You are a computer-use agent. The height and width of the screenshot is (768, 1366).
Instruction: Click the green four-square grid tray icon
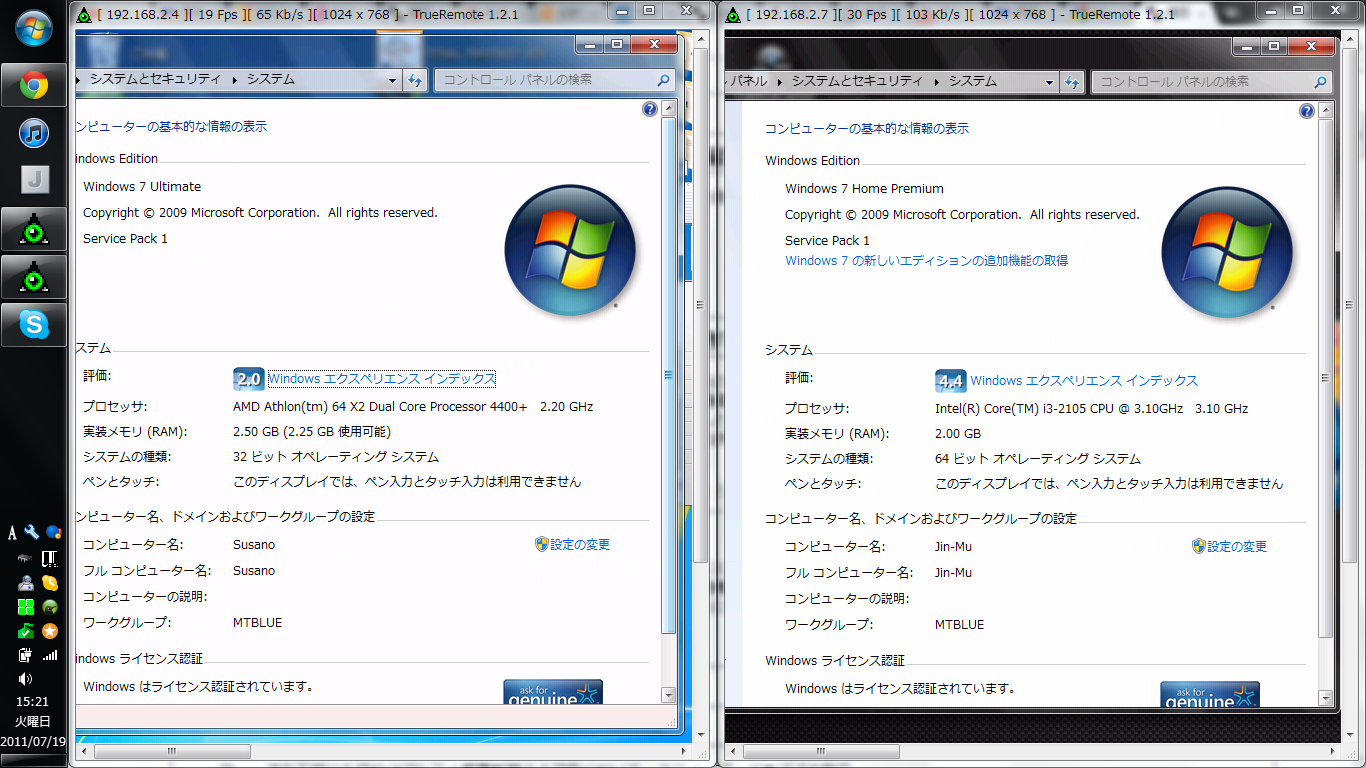(26, 607)
